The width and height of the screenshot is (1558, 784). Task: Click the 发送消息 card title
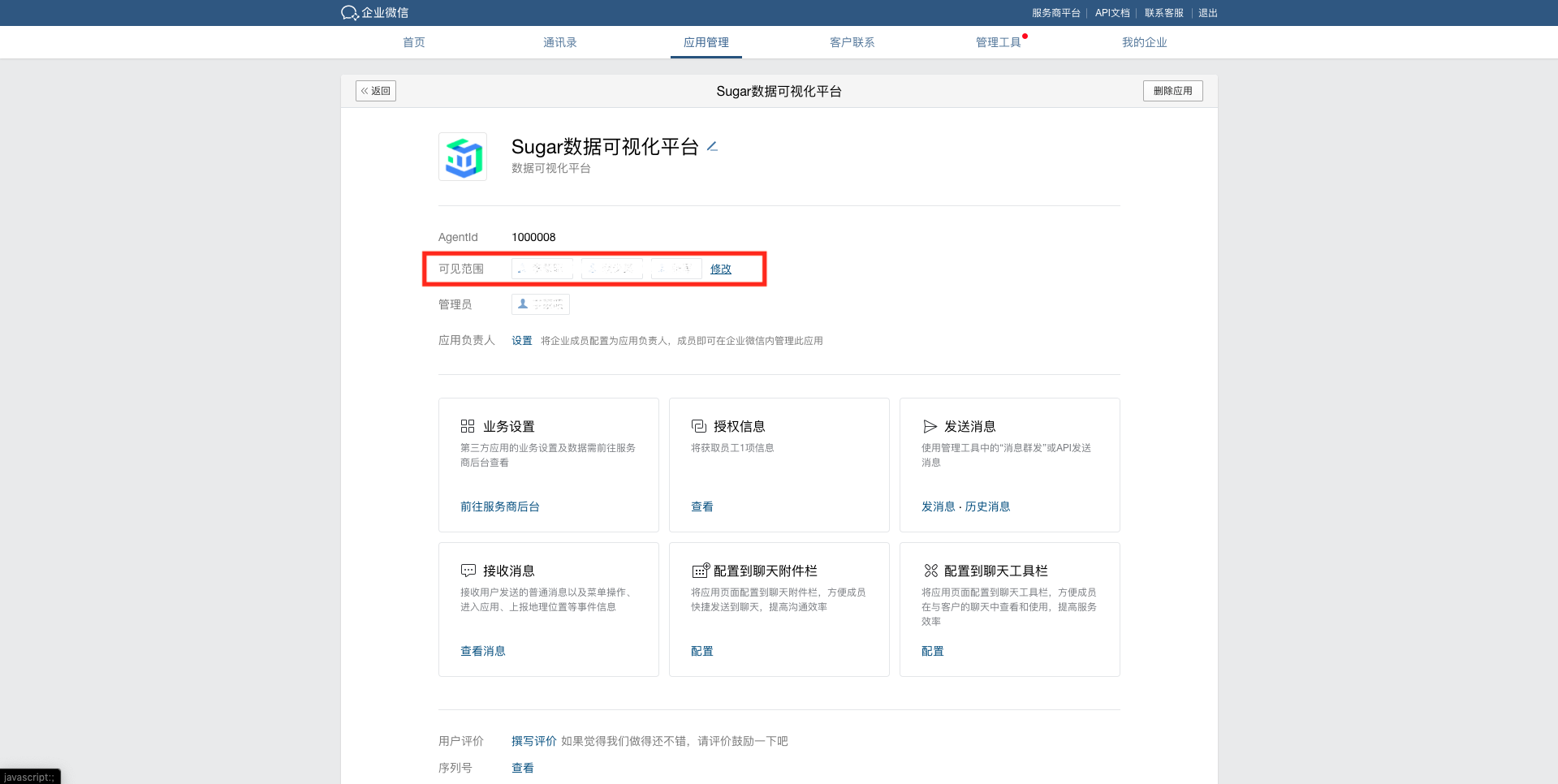pos(970,426)
